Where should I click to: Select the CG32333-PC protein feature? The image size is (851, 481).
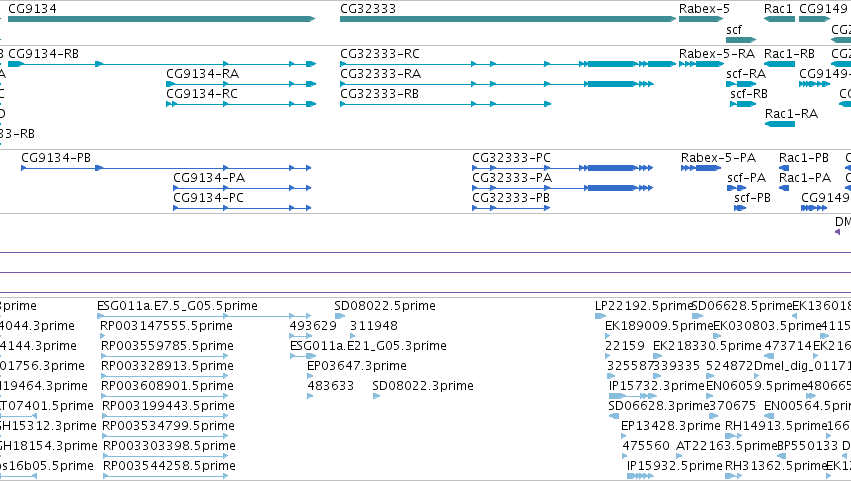(x=562, y=168)
